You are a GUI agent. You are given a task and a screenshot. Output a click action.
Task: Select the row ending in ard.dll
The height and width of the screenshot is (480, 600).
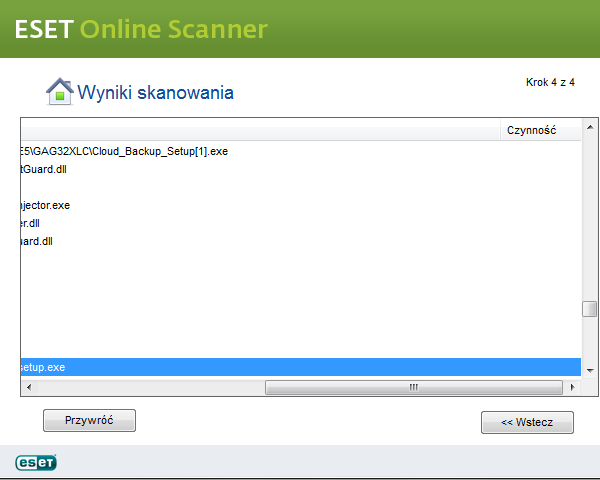click(x=301, y=241)
